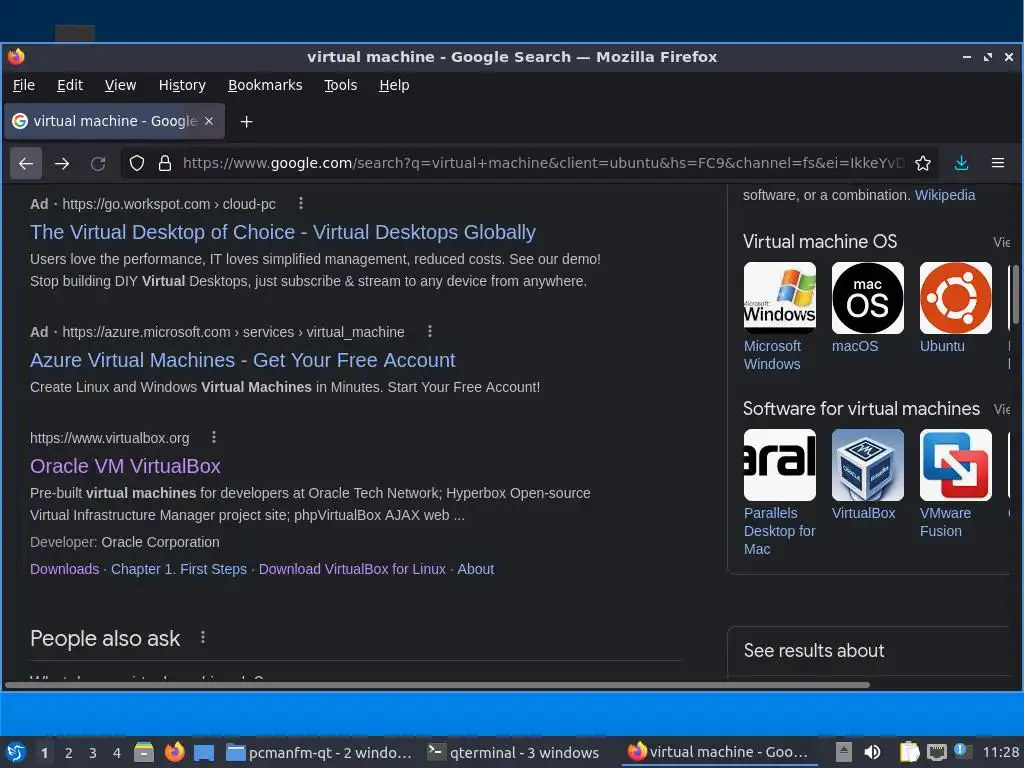Open the clipboard manager tray icon
The height and width of the screenshot is (768, 1024).
point(909,752)
